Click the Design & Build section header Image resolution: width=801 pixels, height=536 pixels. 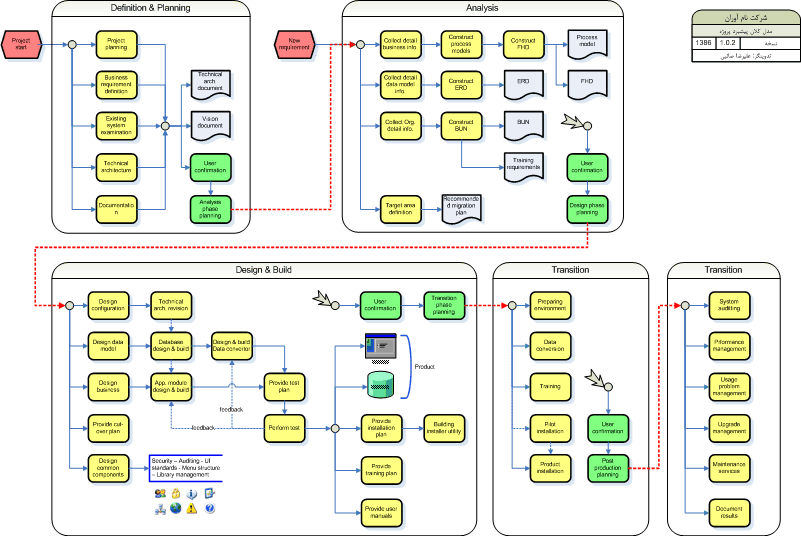pos(263,270)
